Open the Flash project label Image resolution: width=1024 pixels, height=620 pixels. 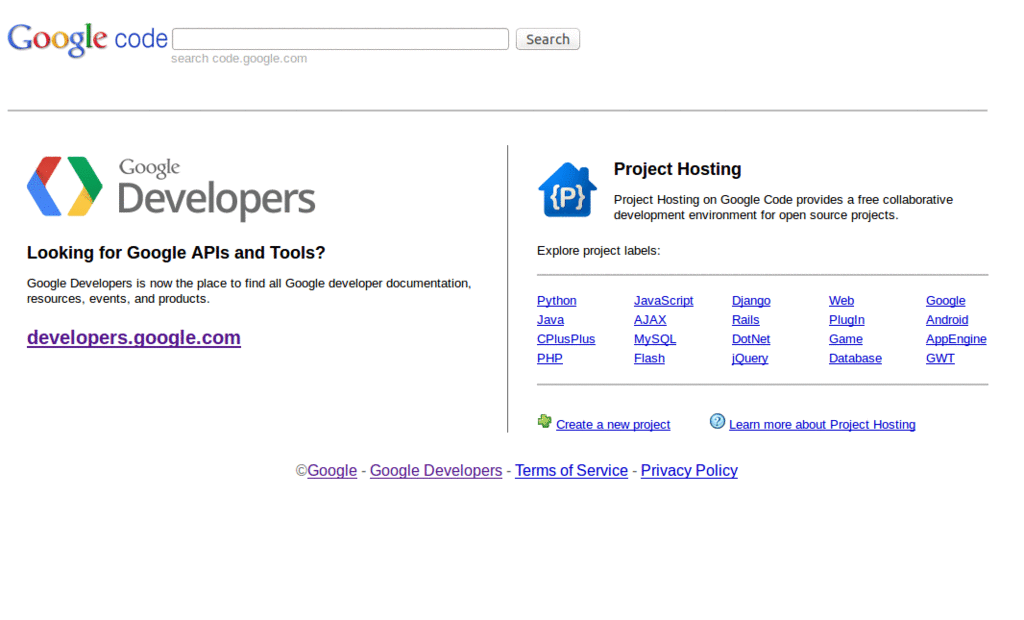pos(649,359)
